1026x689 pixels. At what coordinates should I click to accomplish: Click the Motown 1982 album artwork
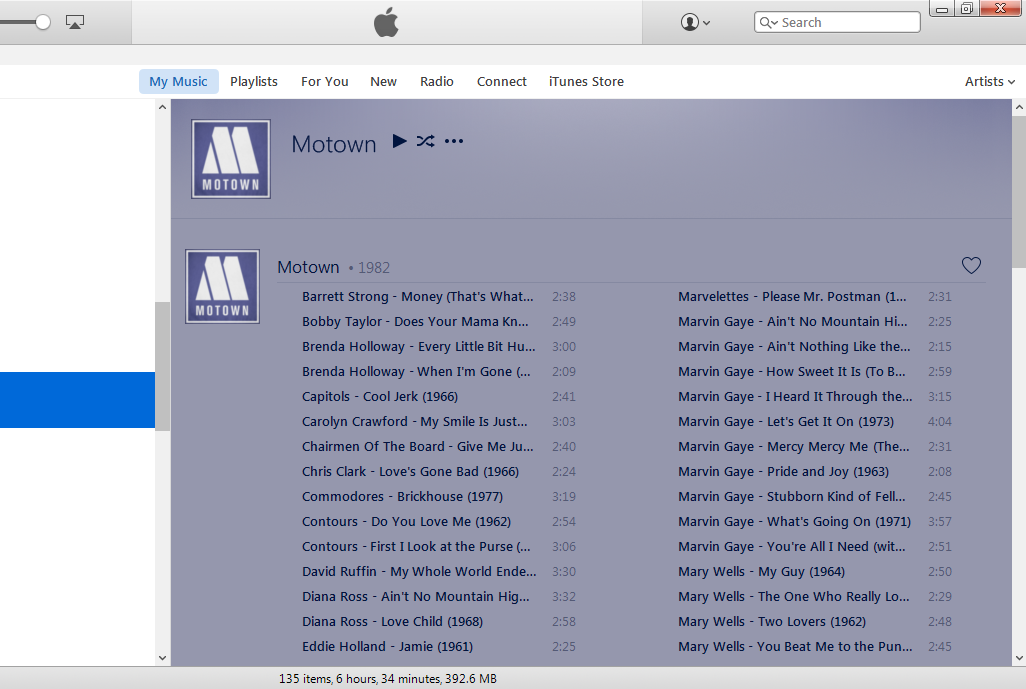(x=222, y=287)
